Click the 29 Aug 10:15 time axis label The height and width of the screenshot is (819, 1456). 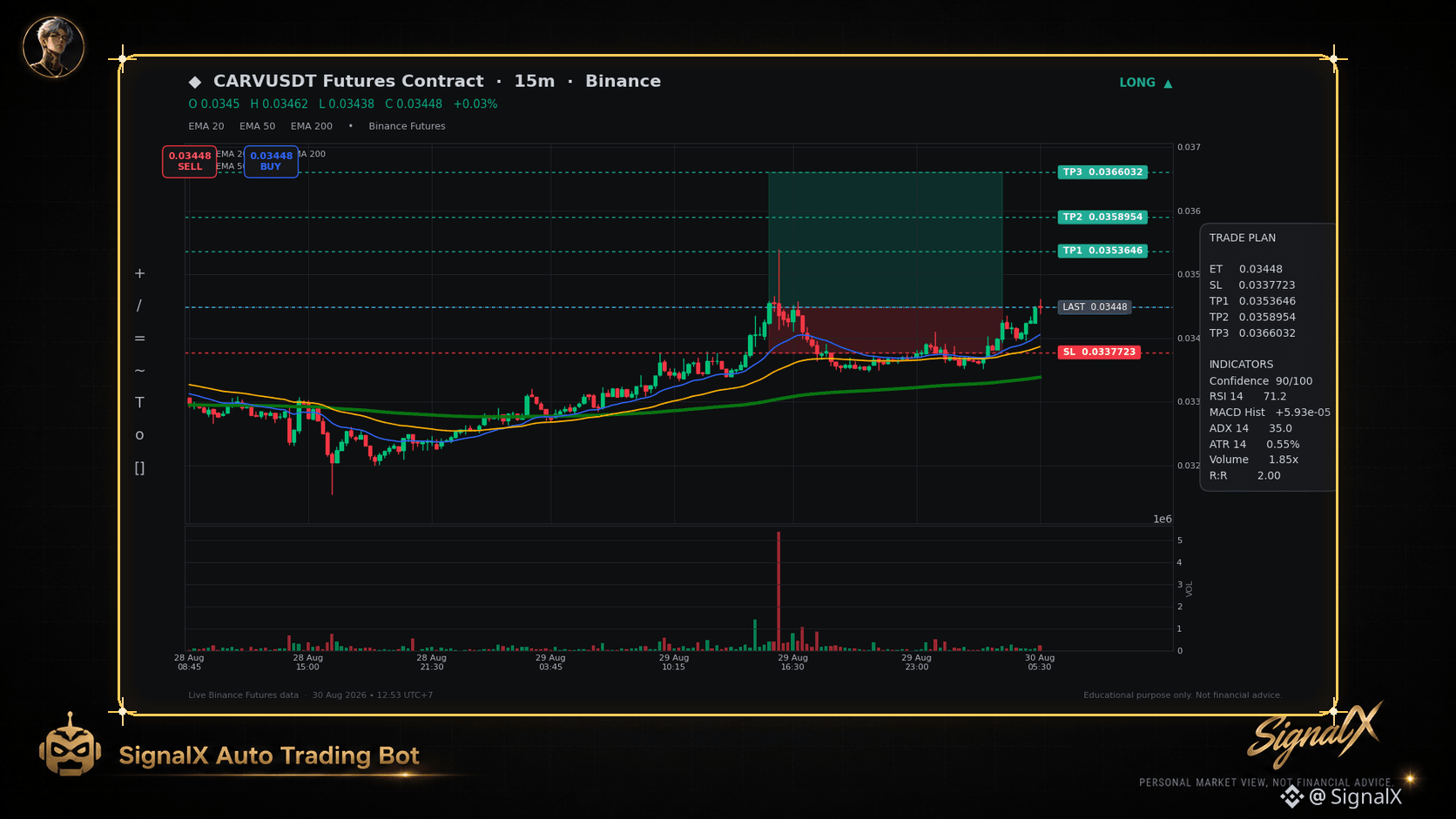(673, 662)
